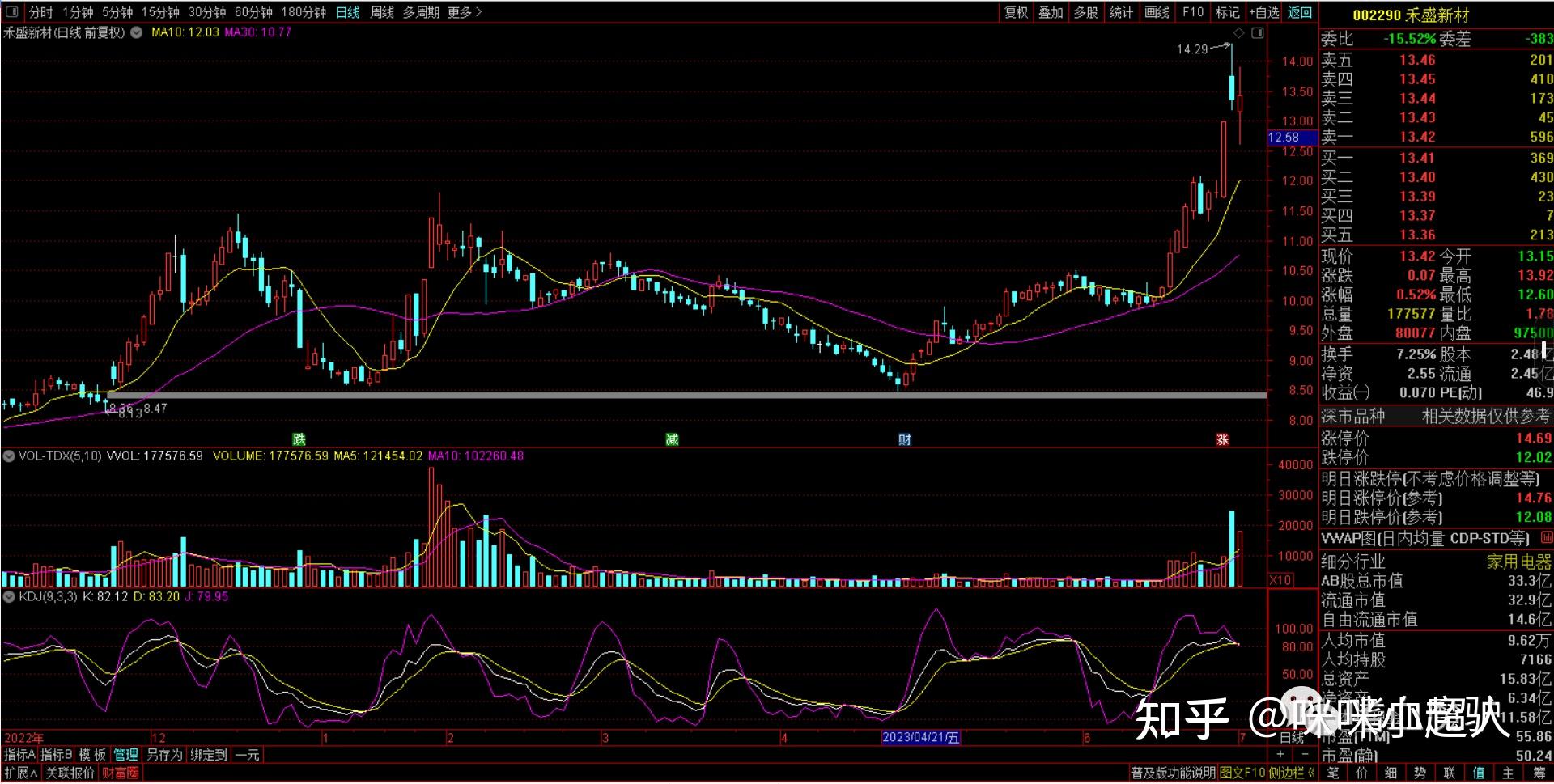Switch to the 60分钟 period tab
This screenshot has height=784, width=1554.
[x=253, y=12]
